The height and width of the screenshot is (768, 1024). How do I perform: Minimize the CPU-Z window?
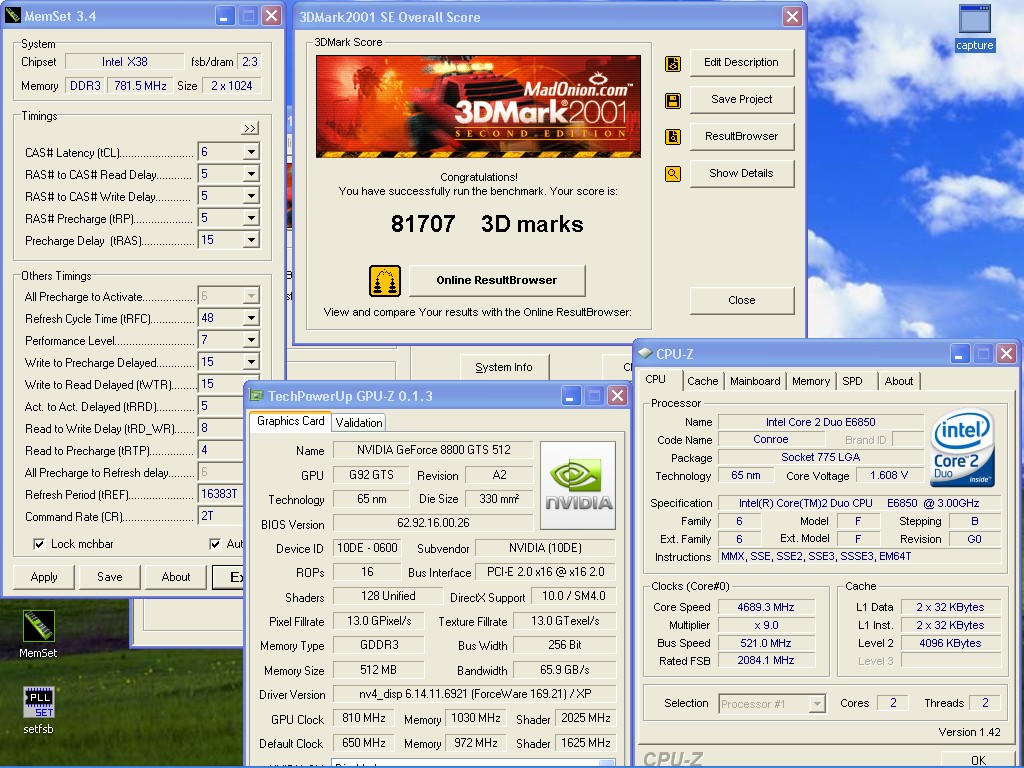[959, 354]
